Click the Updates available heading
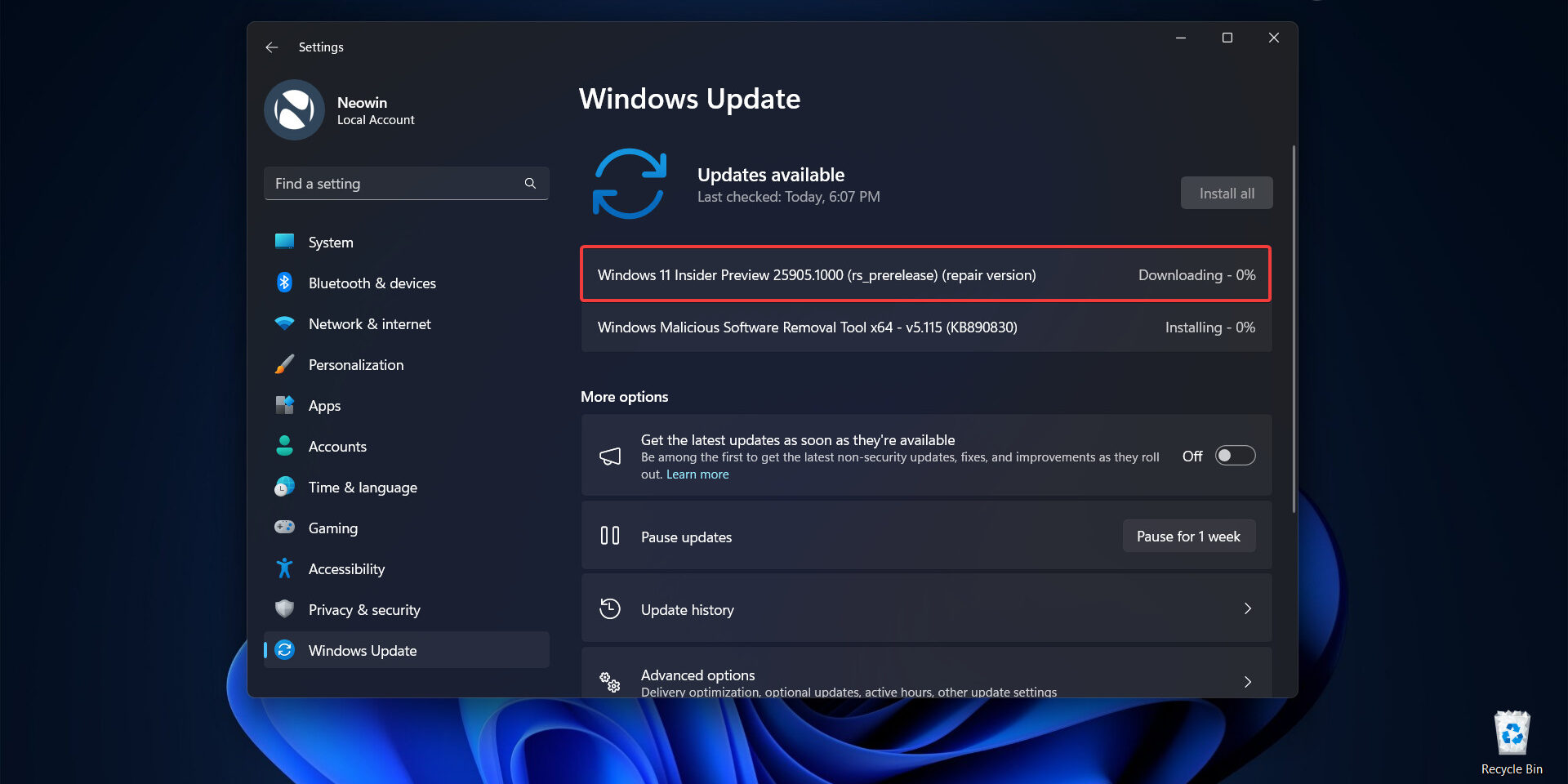The image size is (1568, 784). (x=771, y=175)
